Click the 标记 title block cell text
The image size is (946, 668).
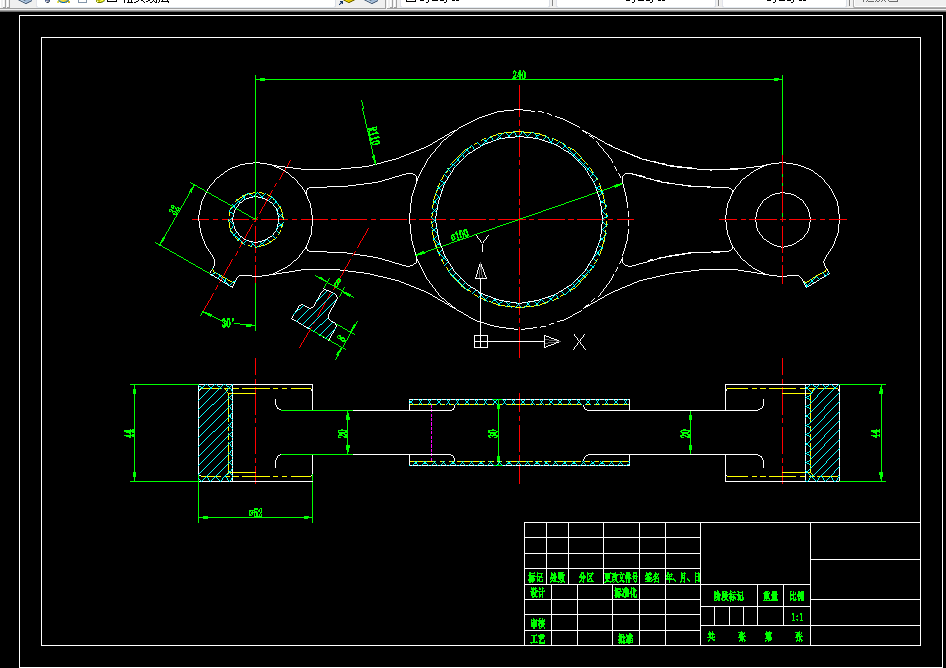click(535, 577)
